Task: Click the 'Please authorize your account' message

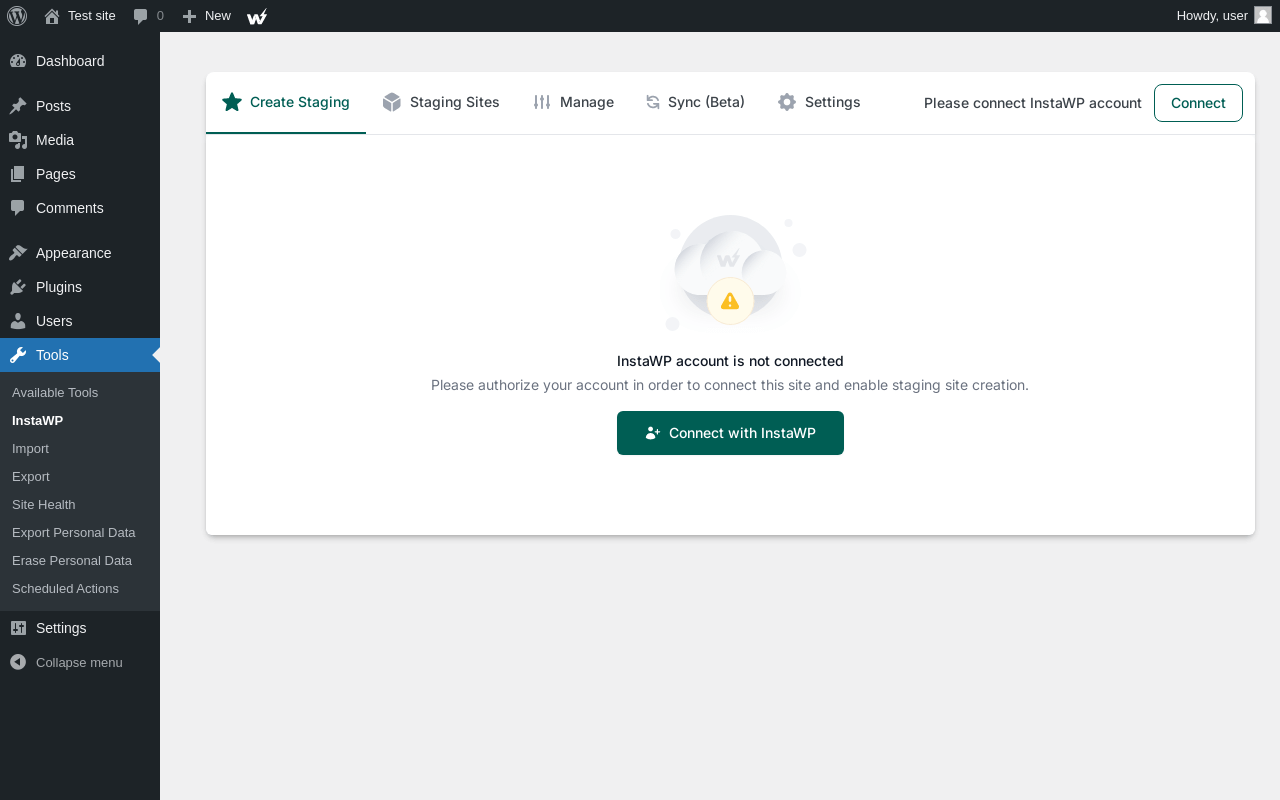Action: click(x=730, y=385)
